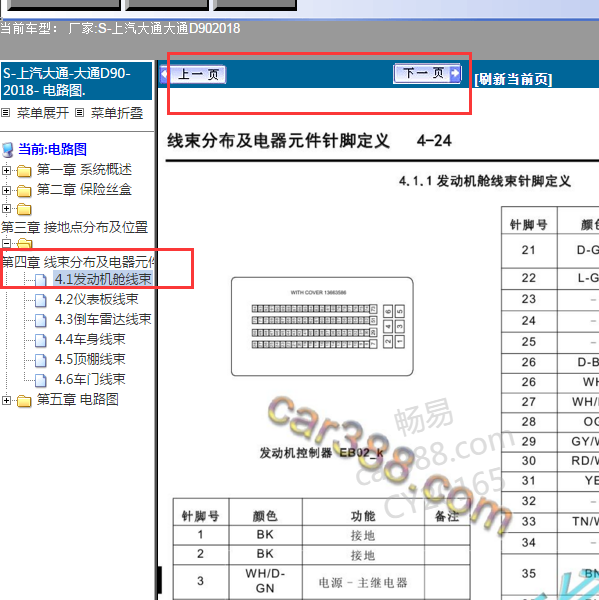Click open folder icon above 第四章

pyautogui.click(x=25, y=243)
